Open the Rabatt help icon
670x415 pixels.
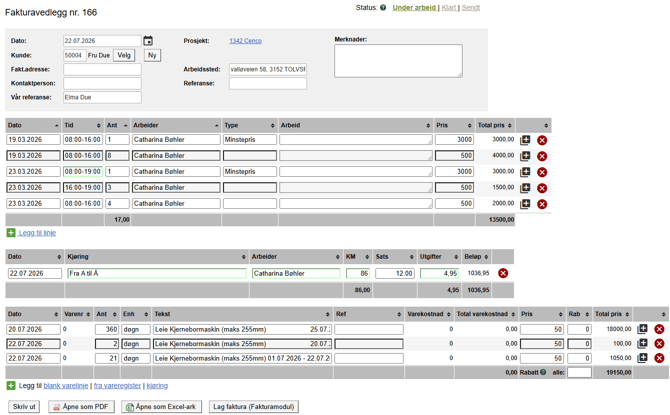(x=543, y=372)
